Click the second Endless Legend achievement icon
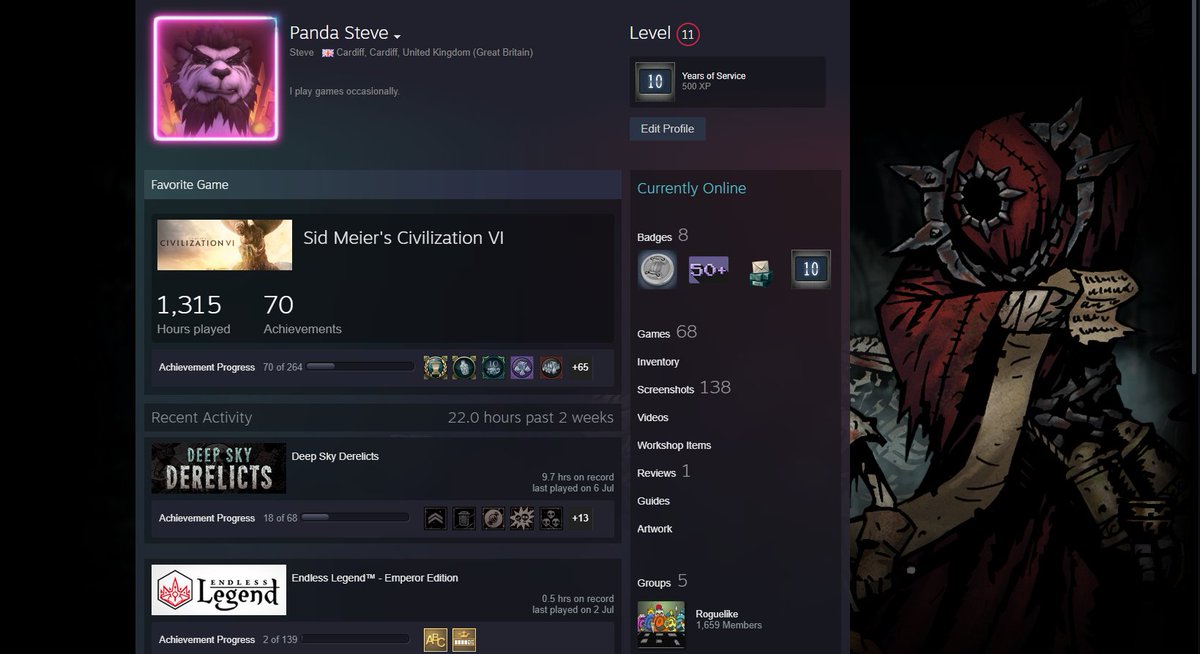This screenshot has width=1200, height=654. pos(464,639)
